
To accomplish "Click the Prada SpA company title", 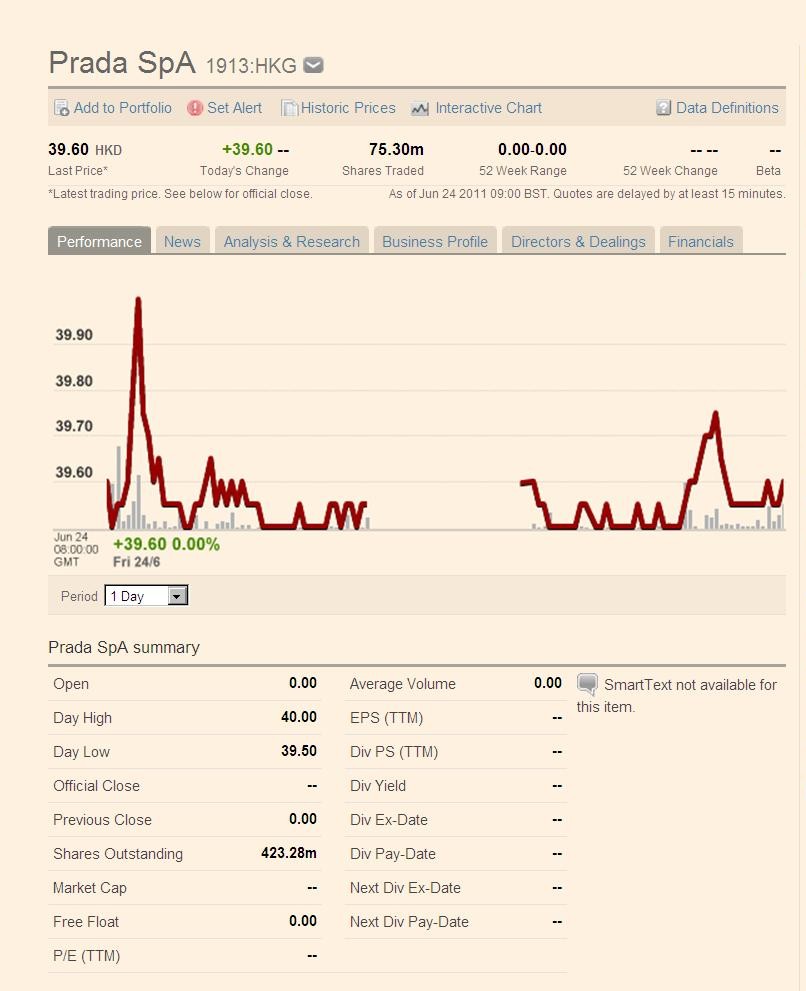I will [x=122, y=63].
